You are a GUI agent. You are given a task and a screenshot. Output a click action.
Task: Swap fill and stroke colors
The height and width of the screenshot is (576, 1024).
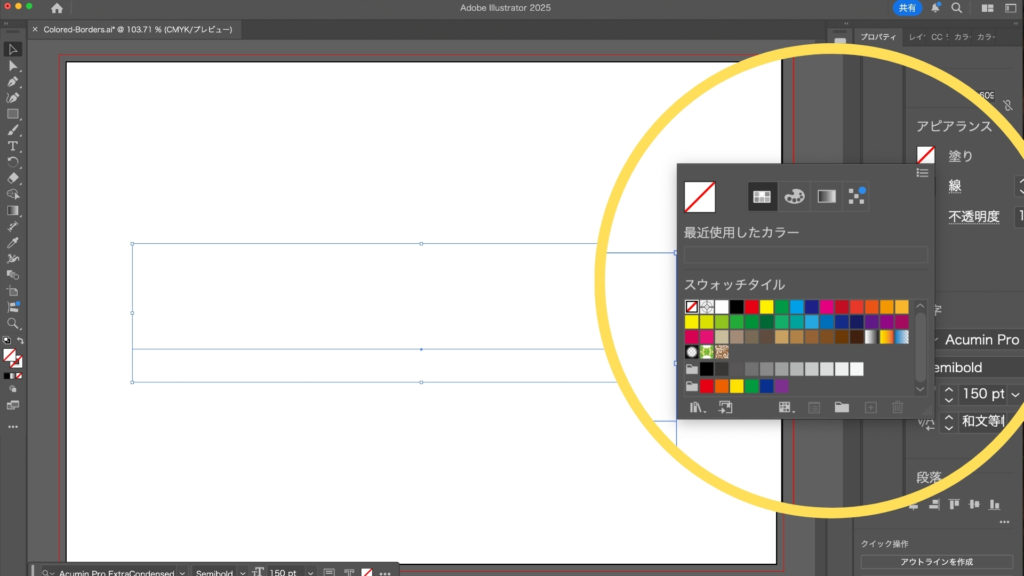click(20, 342)
